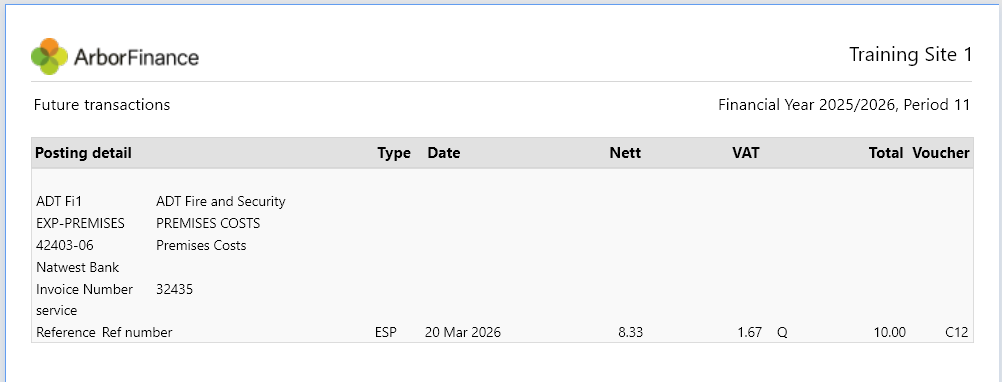Image resolution: width=1002 pixels, height=382 pixels.
Task: Select the VAT code 'Q'
Action: (x=782, y=332)
